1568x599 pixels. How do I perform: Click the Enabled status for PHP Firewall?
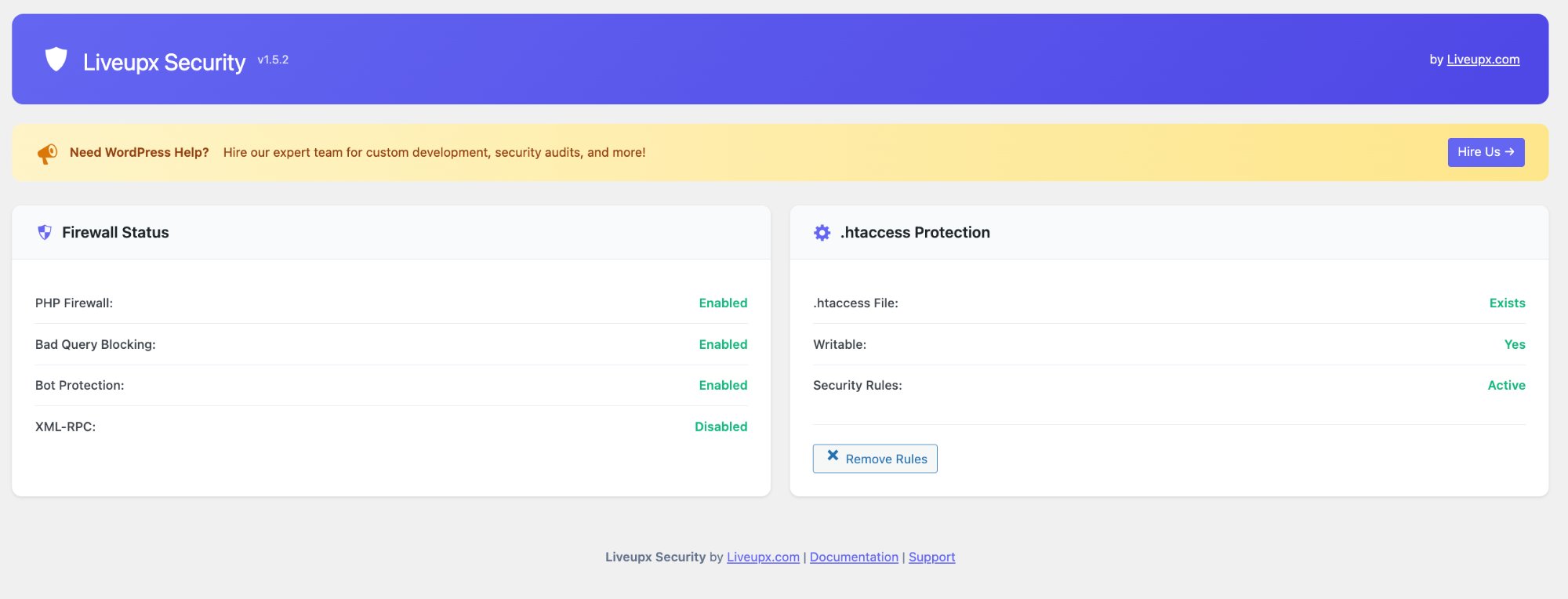(723, 303)
